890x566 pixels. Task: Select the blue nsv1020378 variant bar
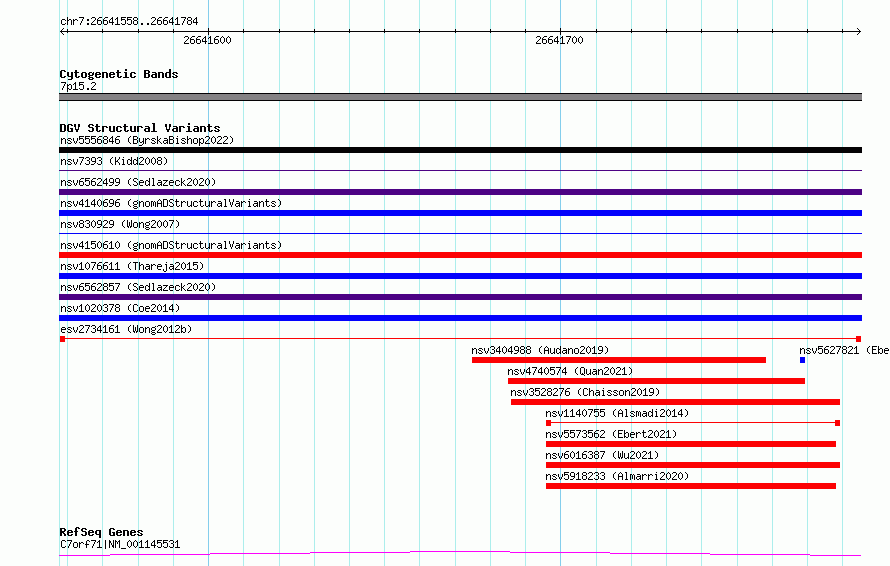[460, 318]
